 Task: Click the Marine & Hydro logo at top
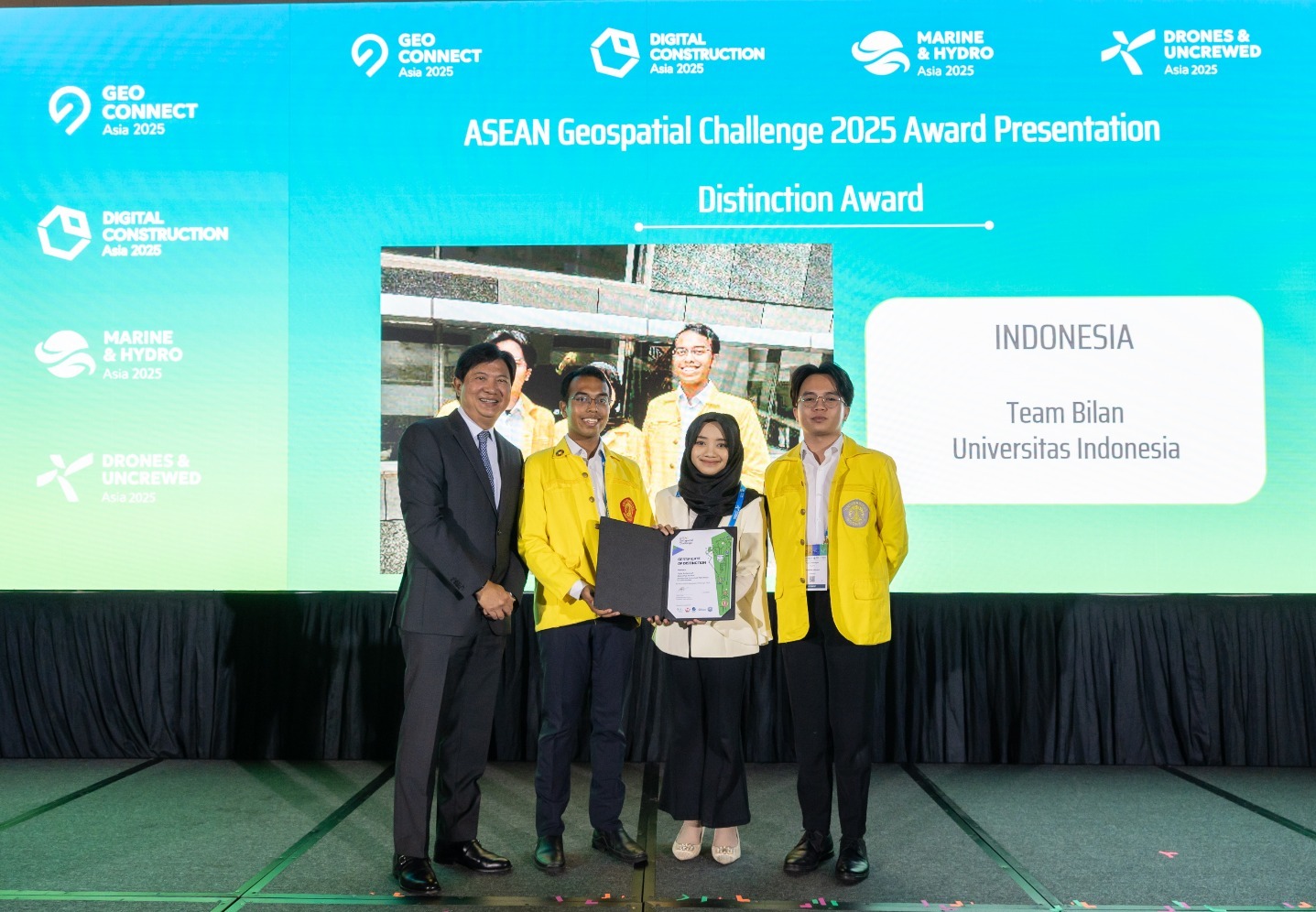coord(922,53)
